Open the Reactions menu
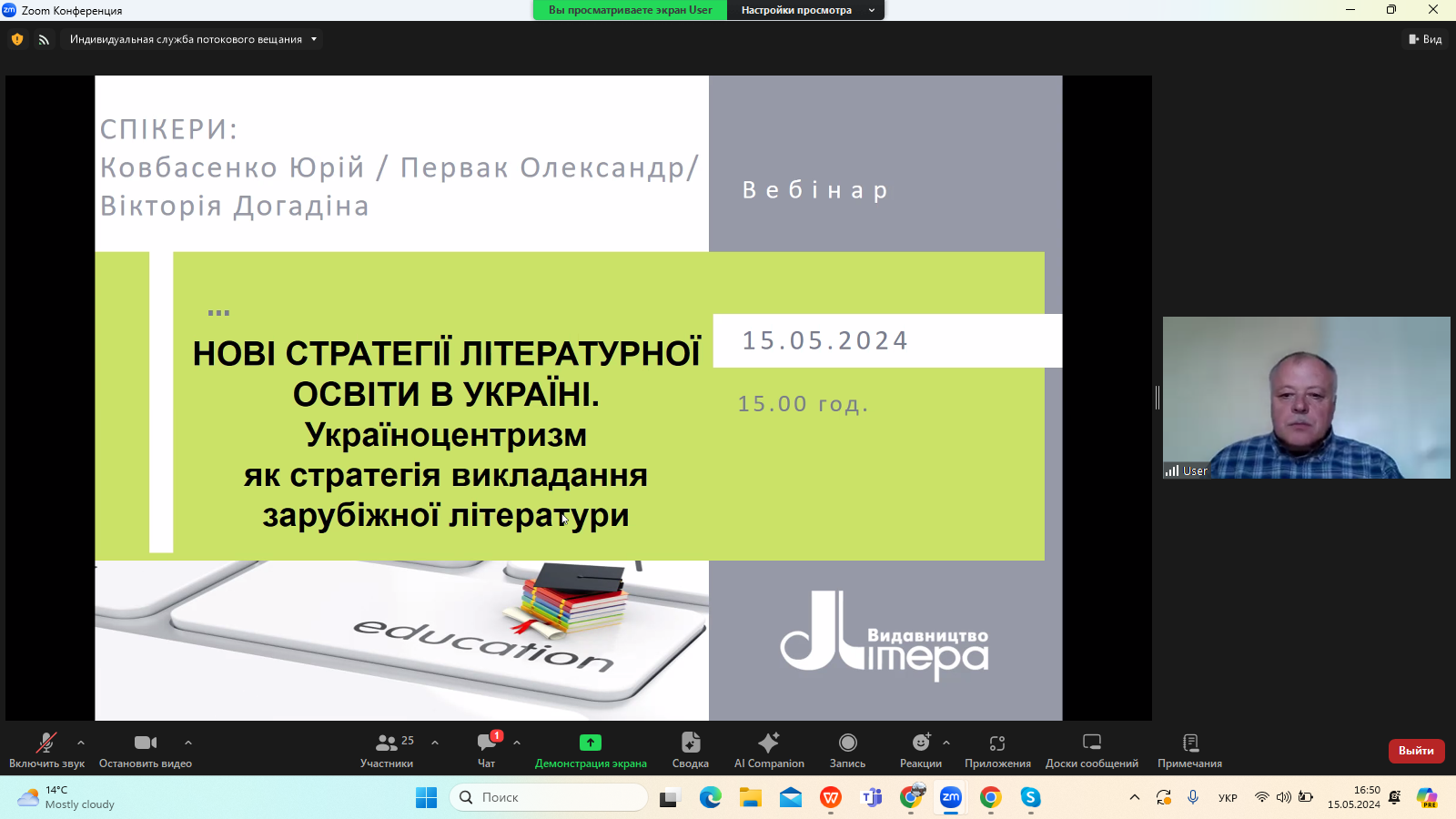The height and width of the screenshot is (819, 1456). click(920, 750)
